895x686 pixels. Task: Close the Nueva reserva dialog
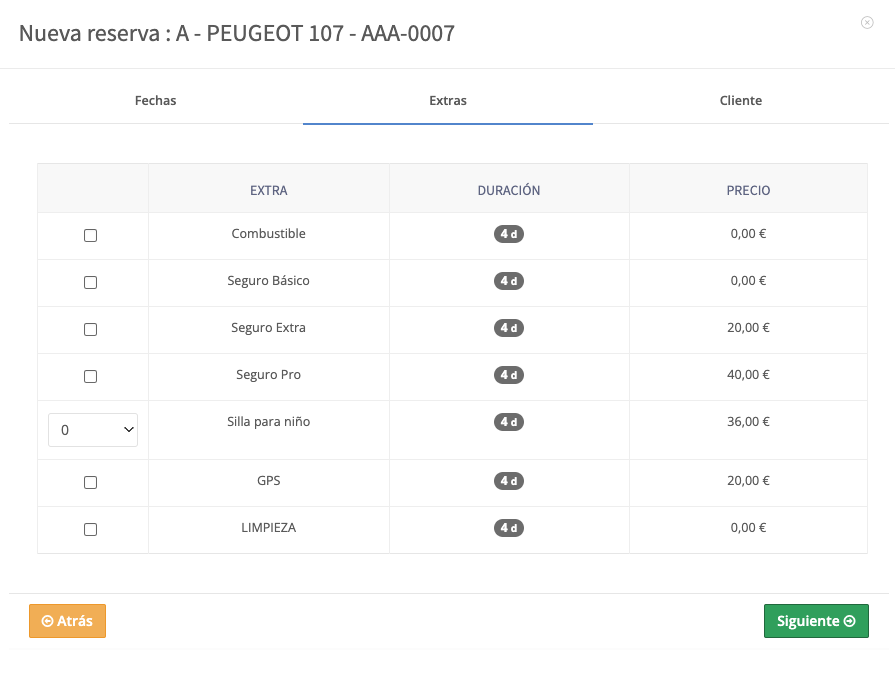coord(867,22)
